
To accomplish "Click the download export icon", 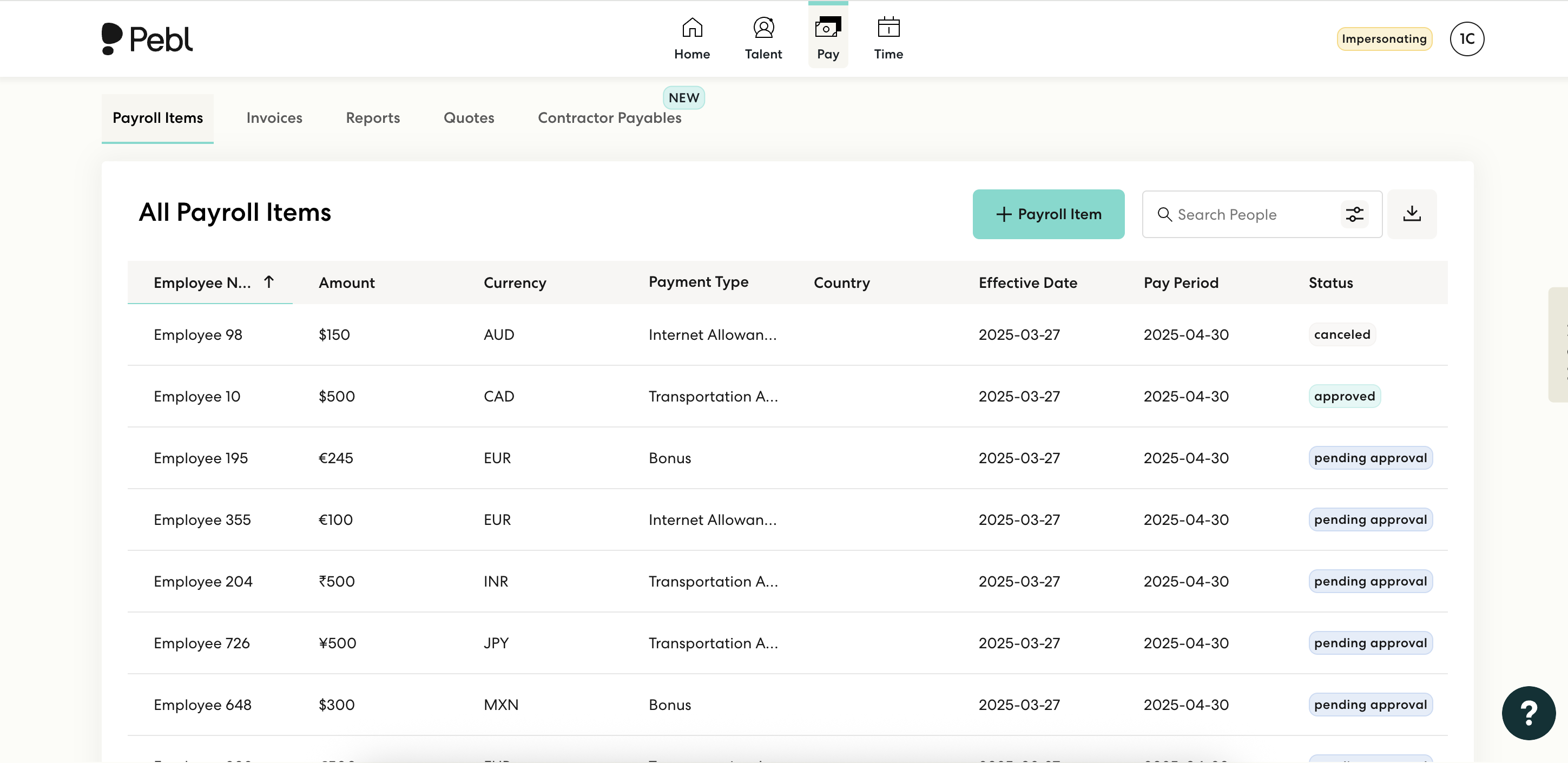I will point(1412,214).
